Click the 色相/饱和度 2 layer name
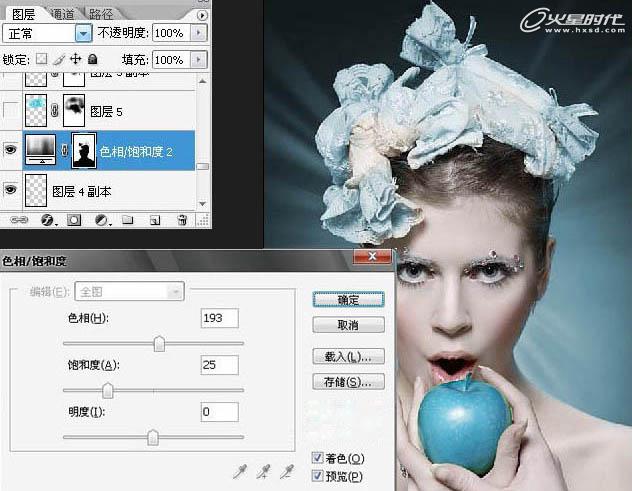Screen dimensions: 632x491 coord(136,152)
